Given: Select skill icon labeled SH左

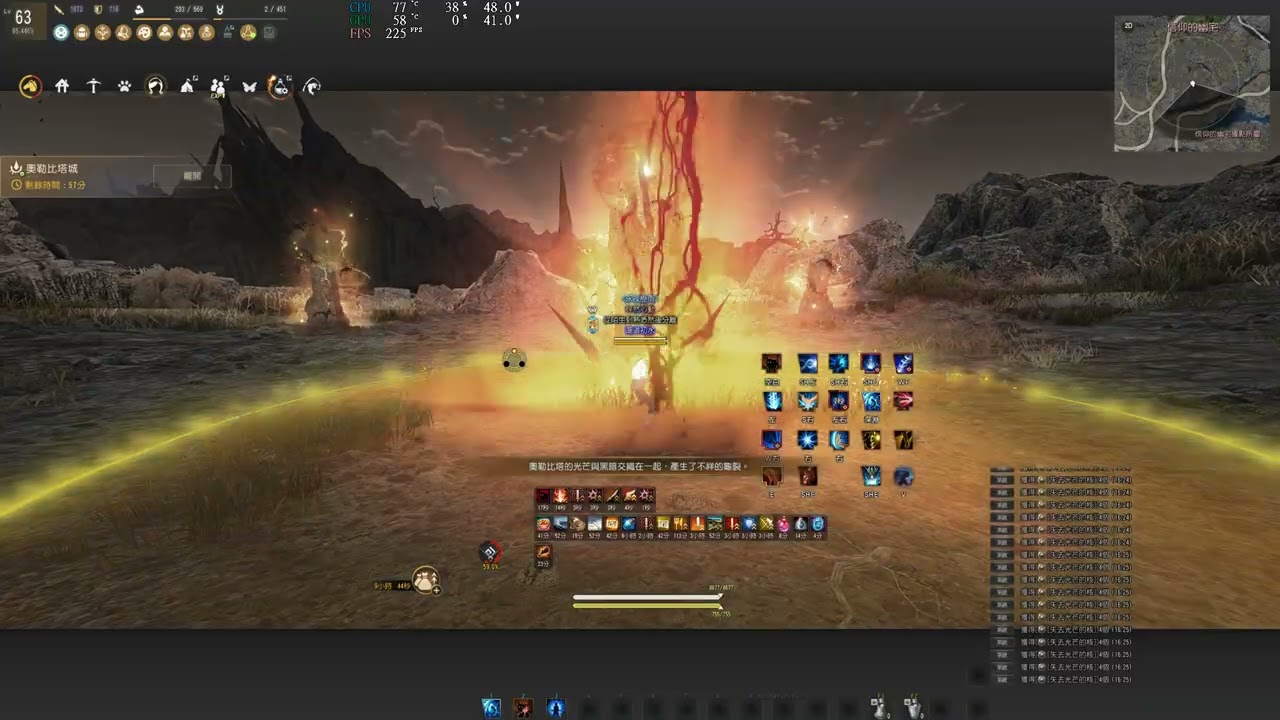Looking at the screenshot, I should point(808,363).
